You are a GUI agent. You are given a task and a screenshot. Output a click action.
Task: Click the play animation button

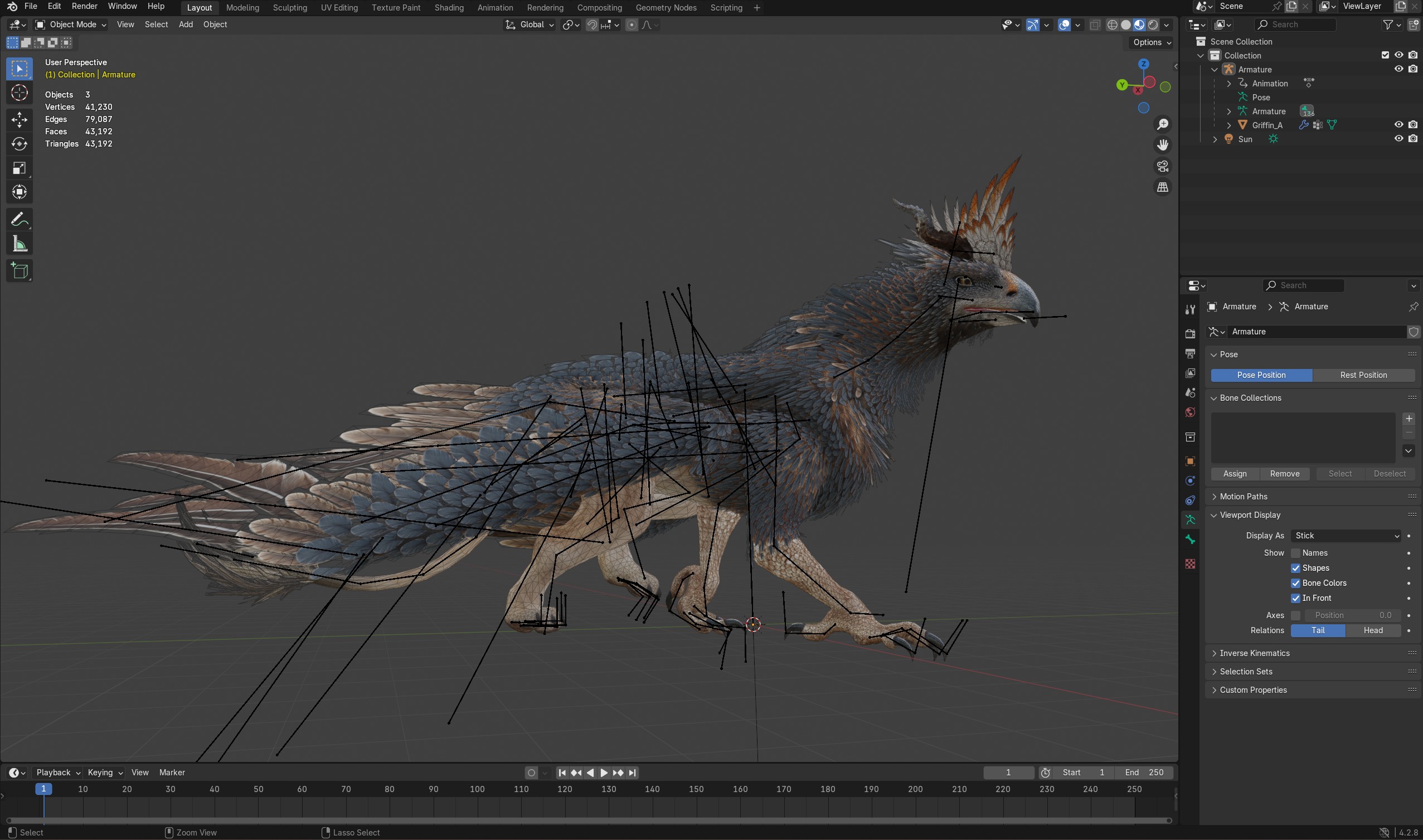pyautogui.click(x=604, y=773)
